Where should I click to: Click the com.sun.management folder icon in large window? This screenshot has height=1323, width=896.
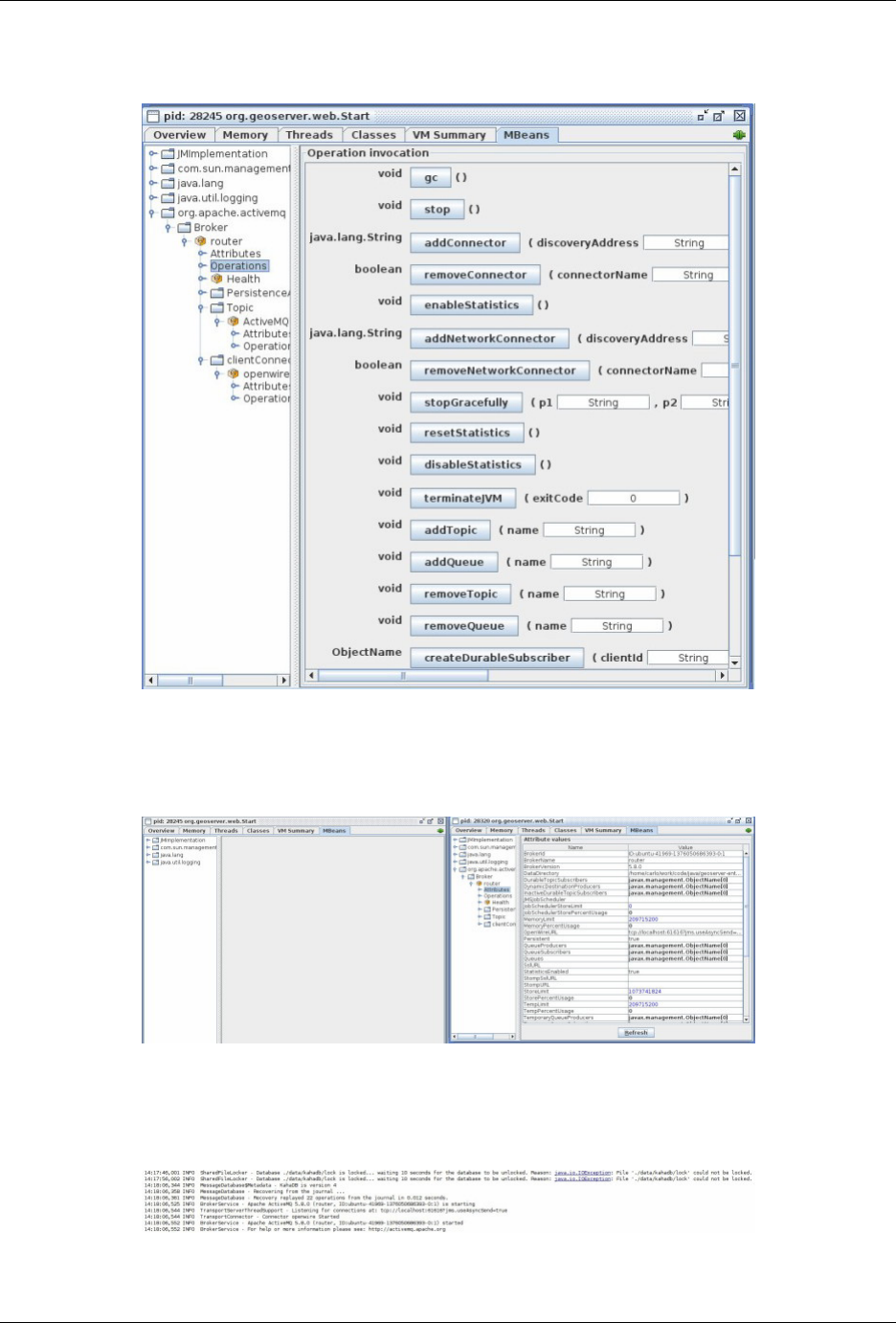coord(168,168)
